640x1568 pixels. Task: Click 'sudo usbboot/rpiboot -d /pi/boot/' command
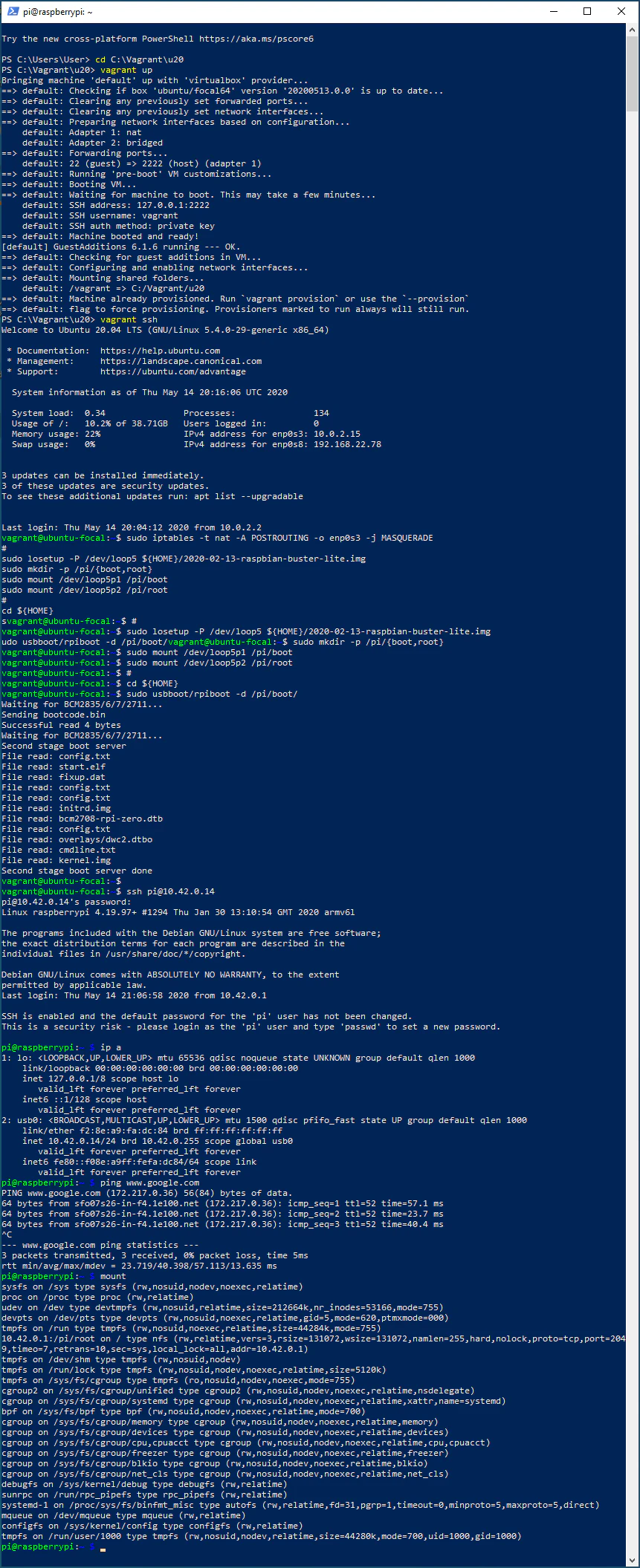click(x=212, y=694)
